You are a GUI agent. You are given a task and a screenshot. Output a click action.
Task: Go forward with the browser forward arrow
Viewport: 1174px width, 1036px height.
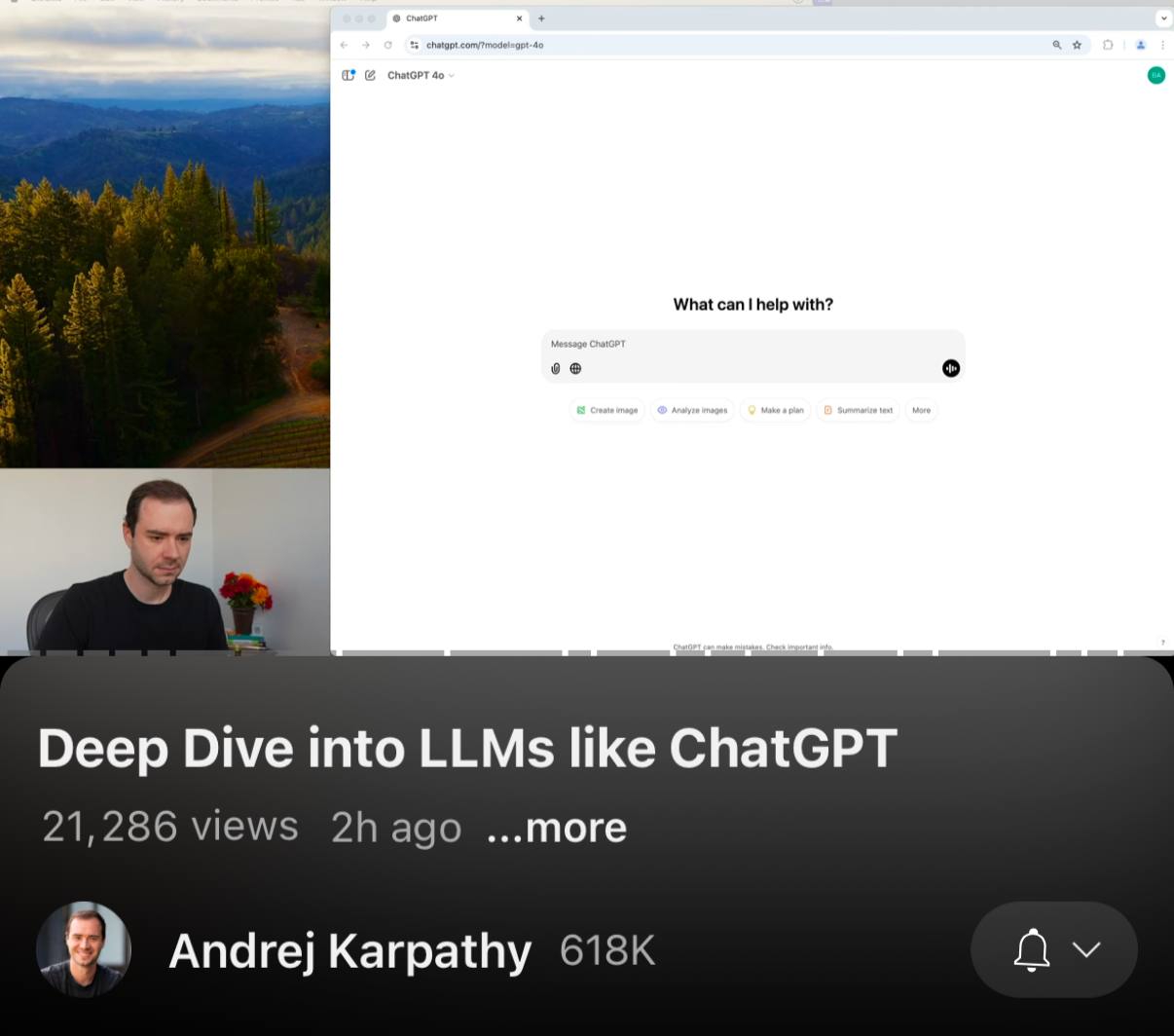point(366,45)
